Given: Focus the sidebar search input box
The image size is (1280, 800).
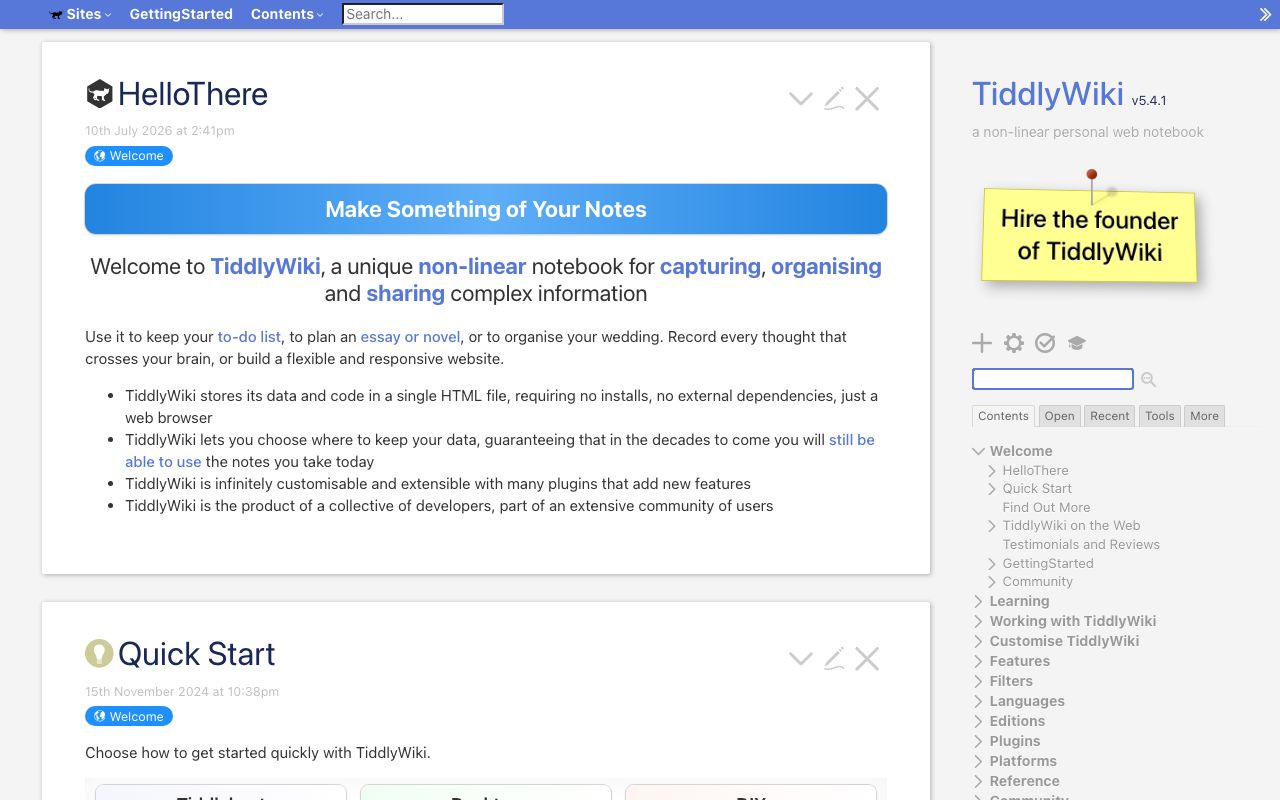Looking at the screenshot, I should click(x=1053, y=379).
